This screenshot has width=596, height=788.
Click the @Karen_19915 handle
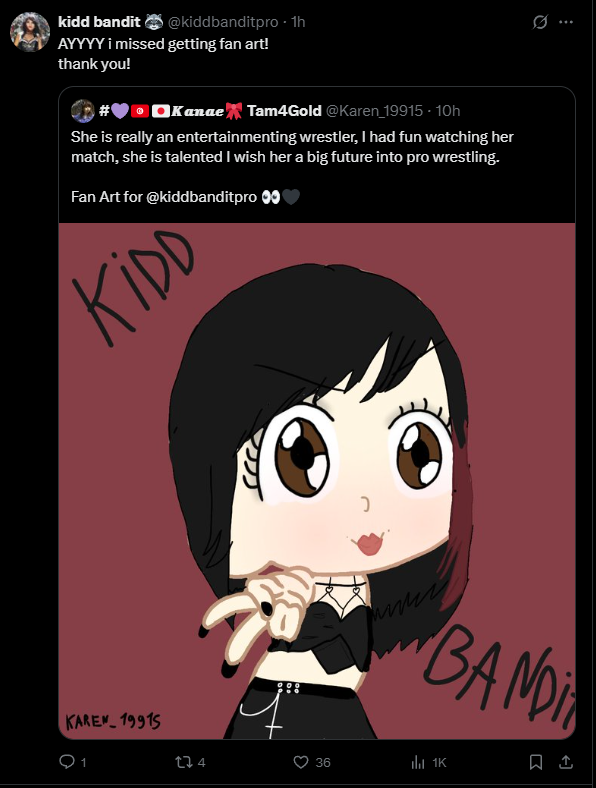pyautogui.click(x=374, y=111)
